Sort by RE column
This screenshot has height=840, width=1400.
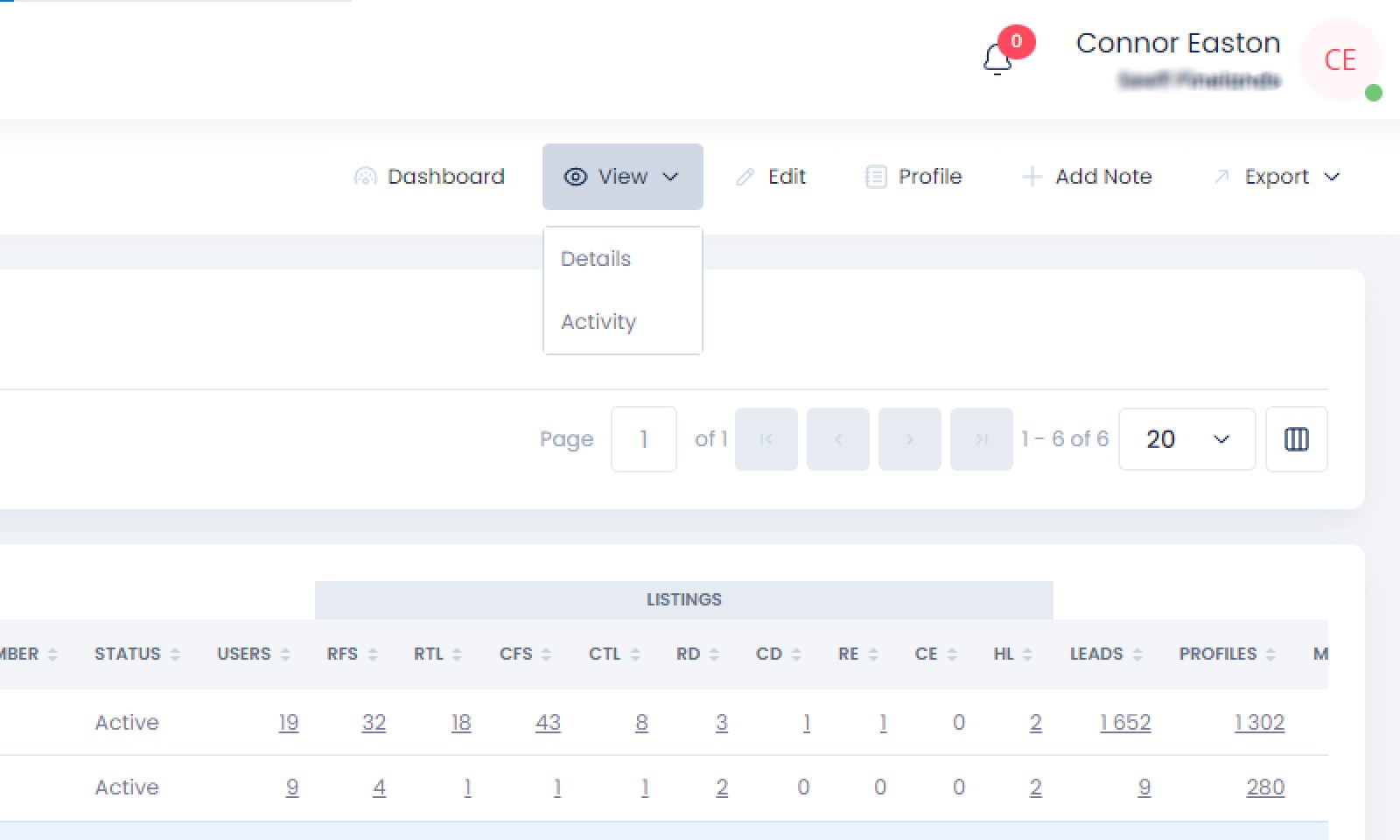point(857,654)
